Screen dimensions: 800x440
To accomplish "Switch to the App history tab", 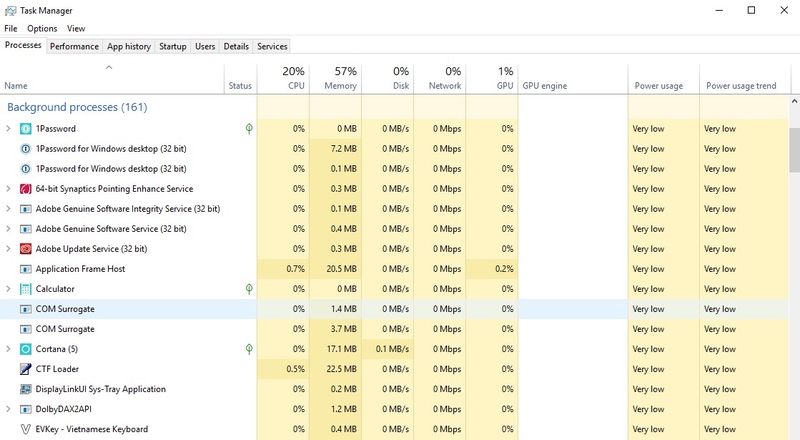I will [129, 46].
